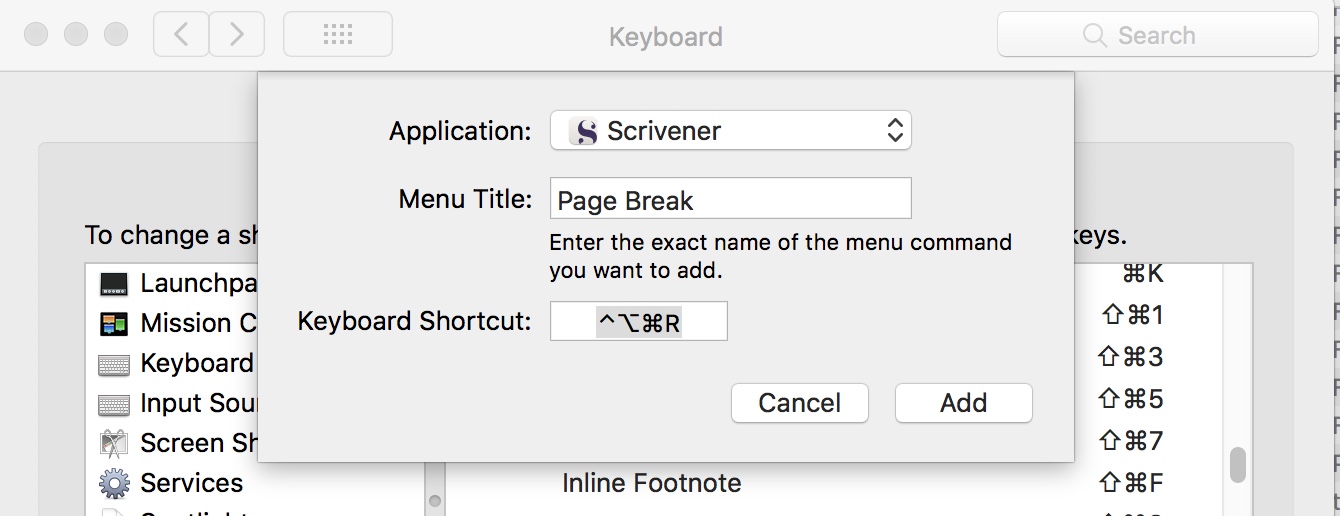Image resolution: width=1340 pixels, height=516 pixels.
Task: Select the Keyboard category icon
Action: [114, 365]
